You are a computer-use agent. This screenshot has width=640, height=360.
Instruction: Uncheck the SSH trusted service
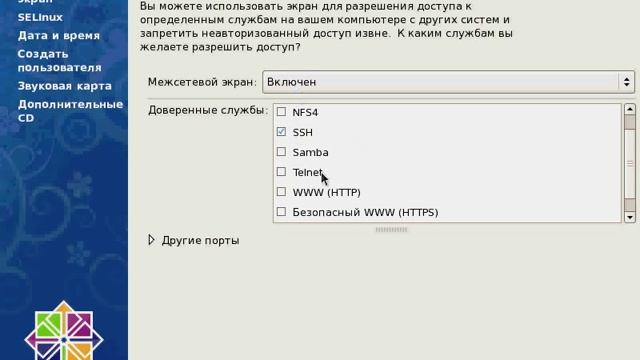(281, 131)
